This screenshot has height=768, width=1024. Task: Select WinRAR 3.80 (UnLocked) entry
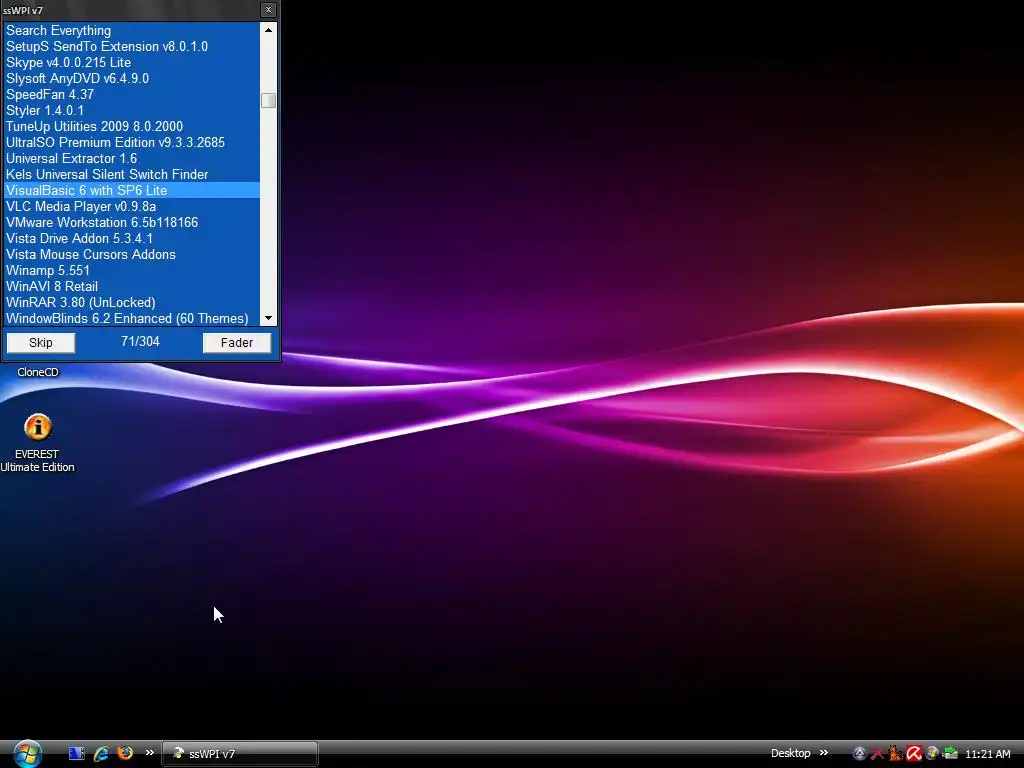pos(132,302)
